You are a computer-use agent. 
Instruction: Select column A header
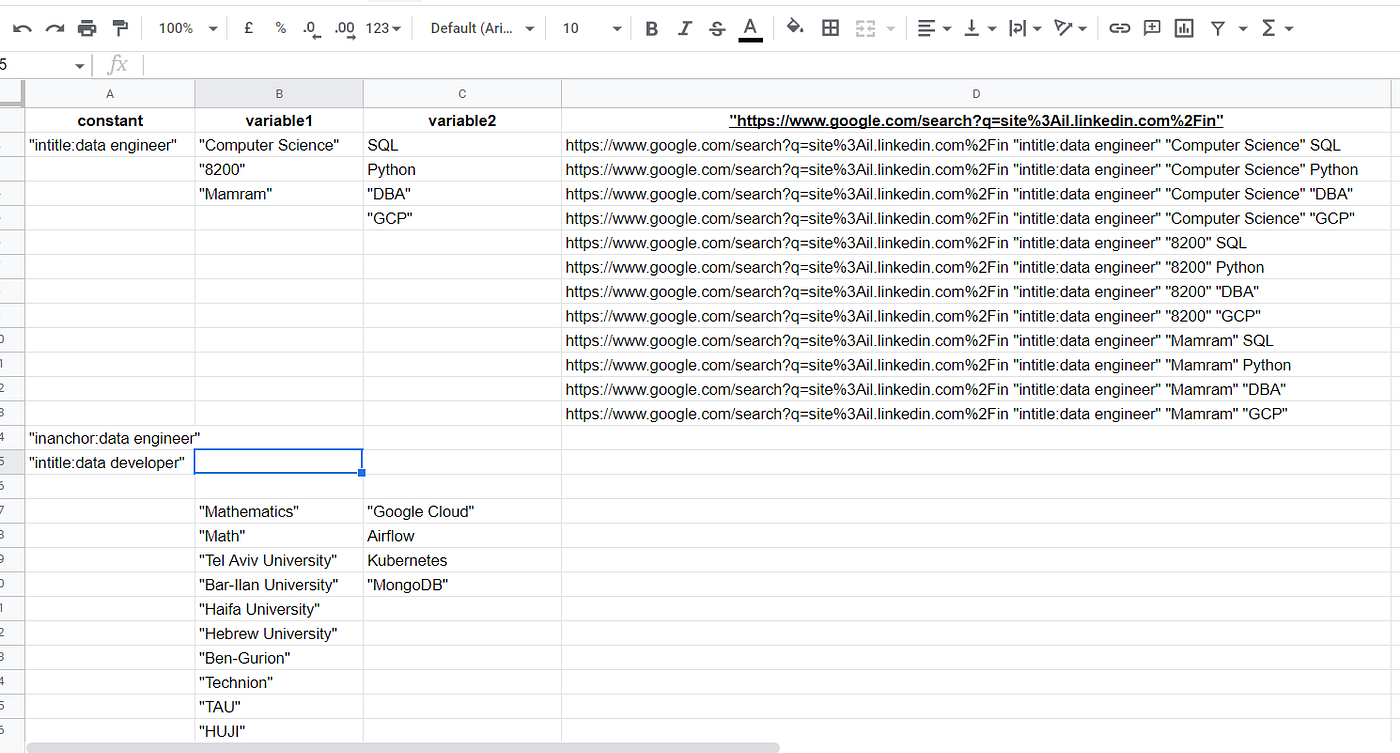(110, 94)
